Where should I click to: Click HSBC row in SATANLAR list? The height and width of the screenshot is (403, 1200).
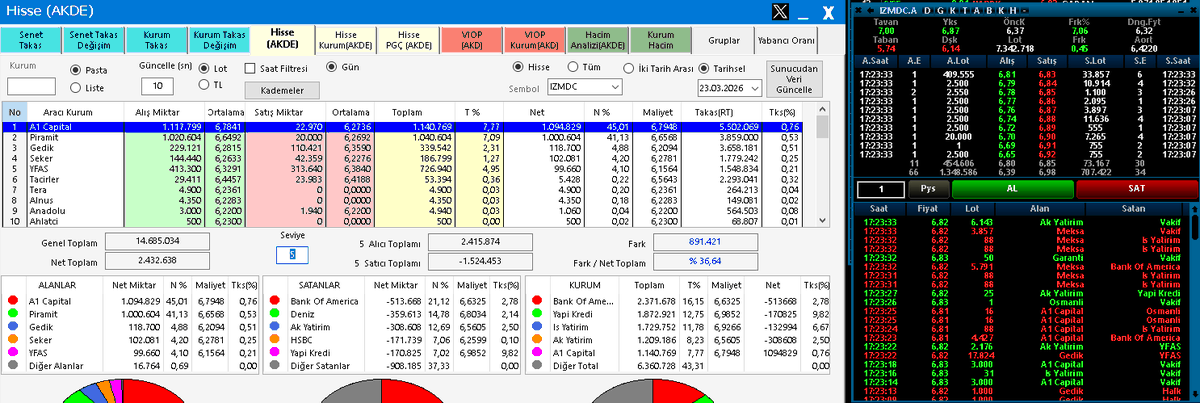(x=392, y=338)
